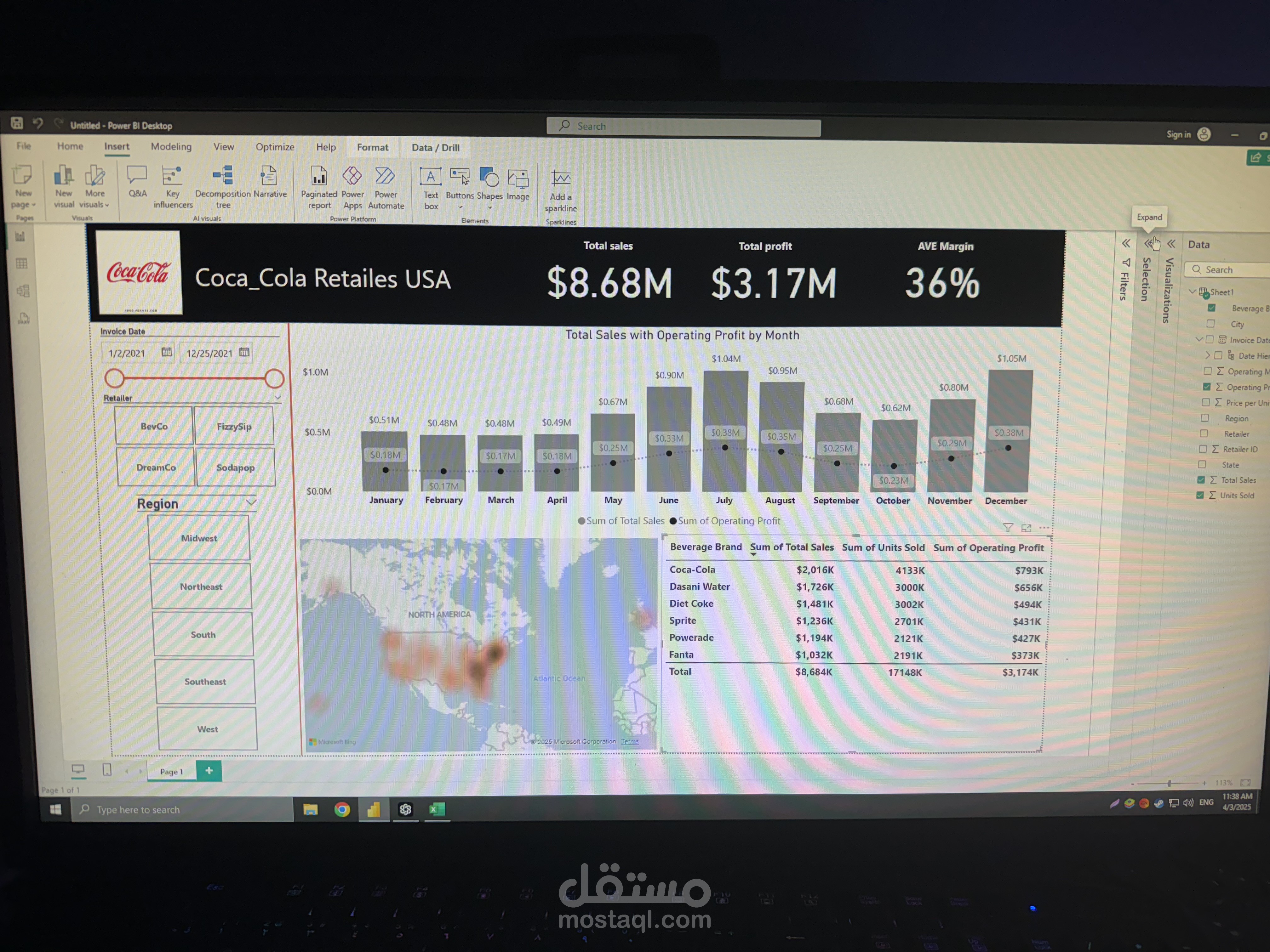The image size is (1270, 952).
Task: Open the View ribbon tab
Action: tap(224, 146)
